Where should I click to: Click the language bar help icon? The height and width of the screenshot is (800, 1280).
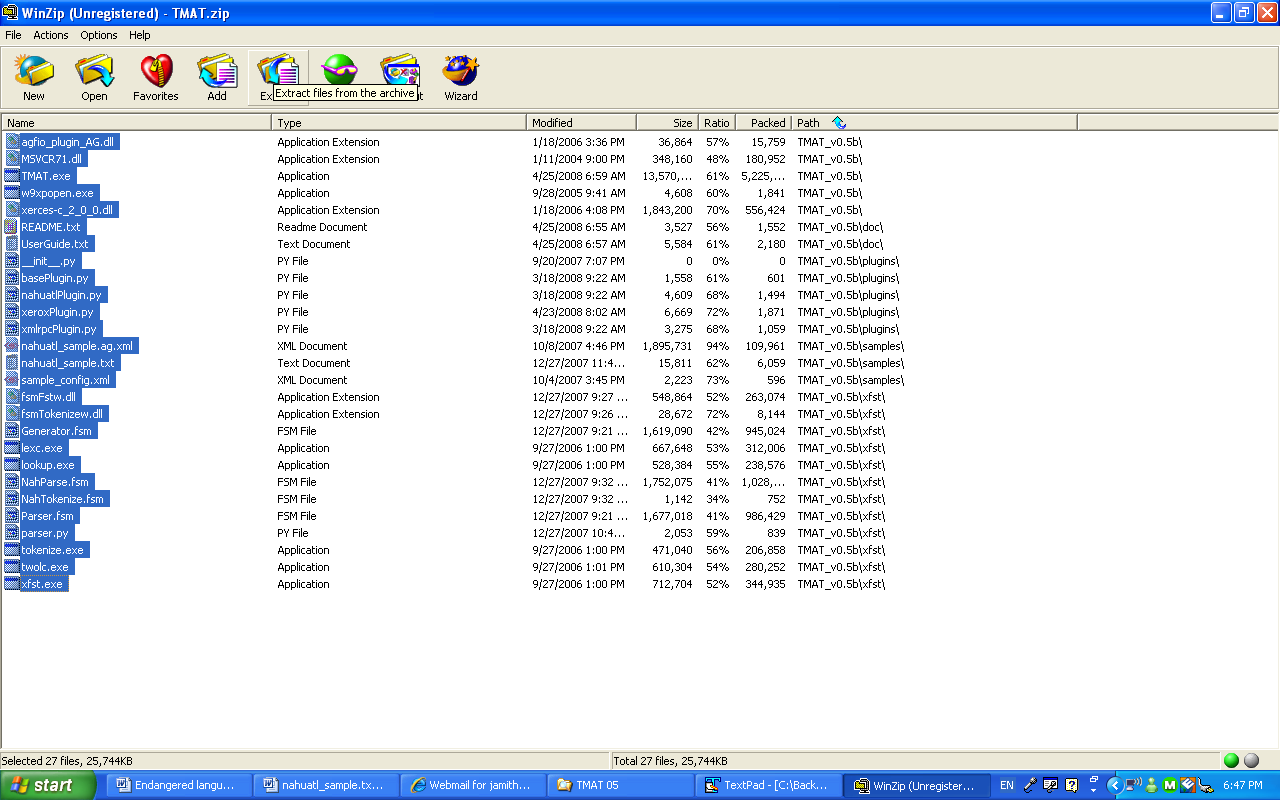pos(1072,785)
